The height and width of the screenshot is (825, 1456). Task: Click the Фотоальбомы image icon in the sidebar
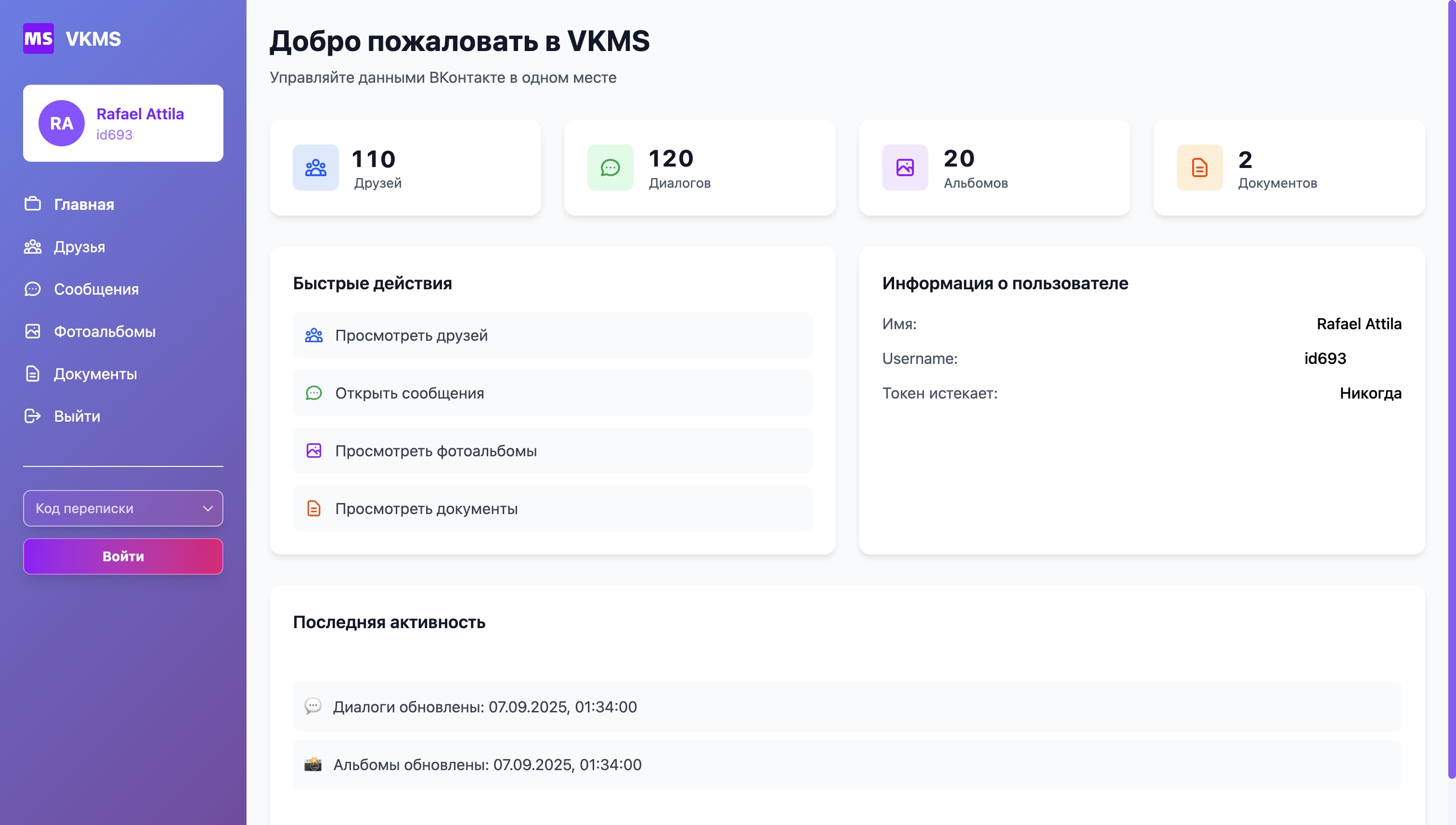[32, 332]
